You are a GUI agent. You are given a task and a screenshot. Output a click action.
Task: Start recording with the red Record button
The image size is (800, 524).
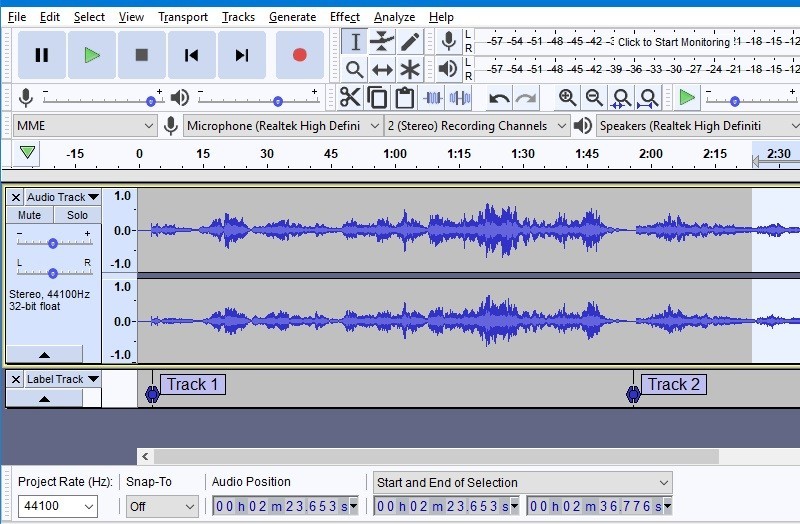[x=299, y=55]
